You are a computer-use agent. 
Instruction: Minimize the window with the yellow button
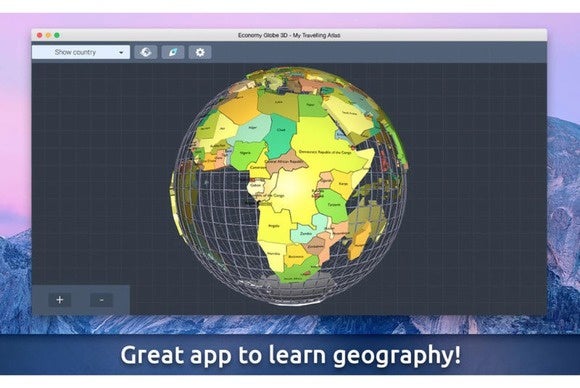click(48, 36)
